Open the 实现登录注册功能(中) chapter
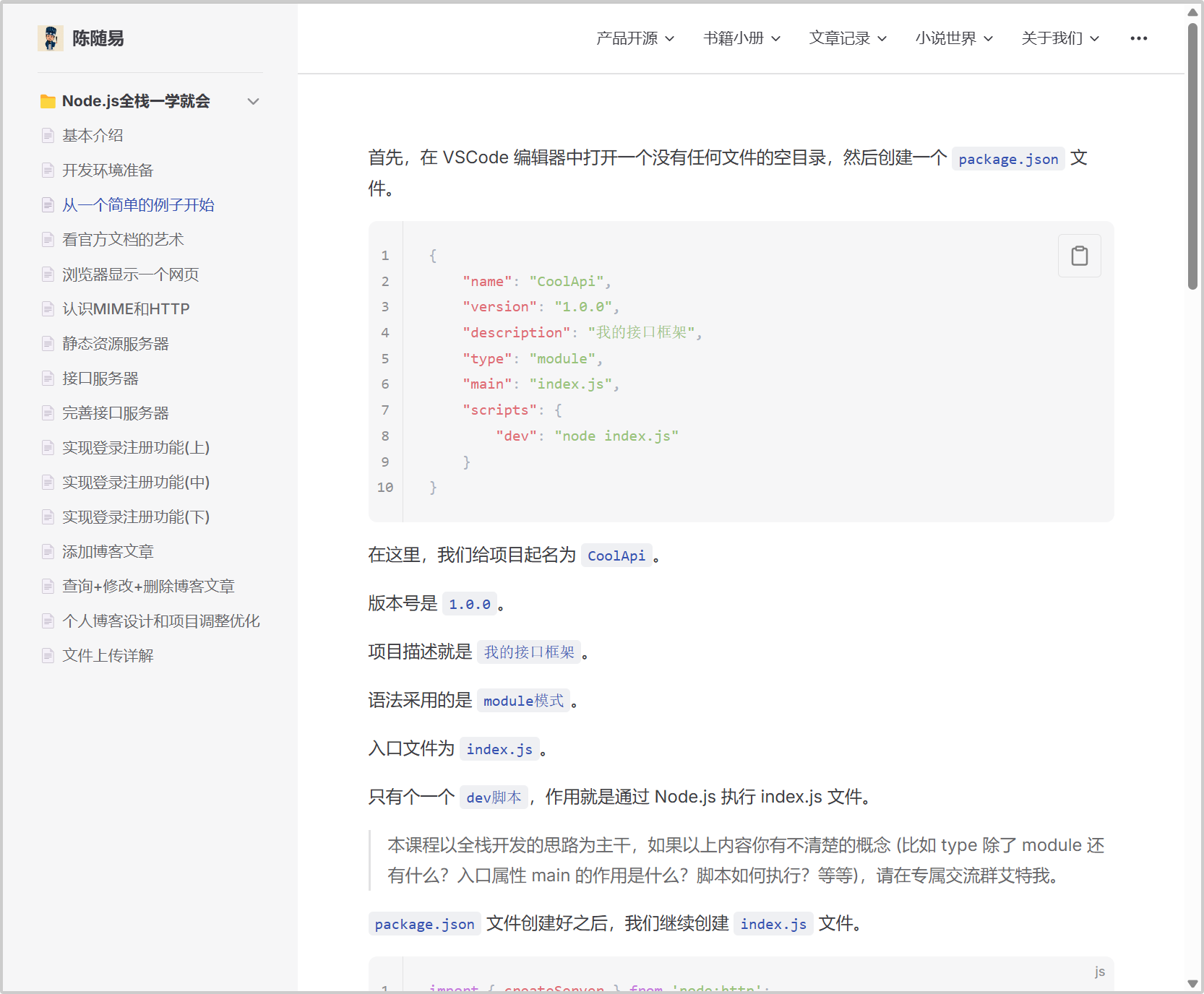The height and width of the screenshot is (994, 1204). [136, 483]
